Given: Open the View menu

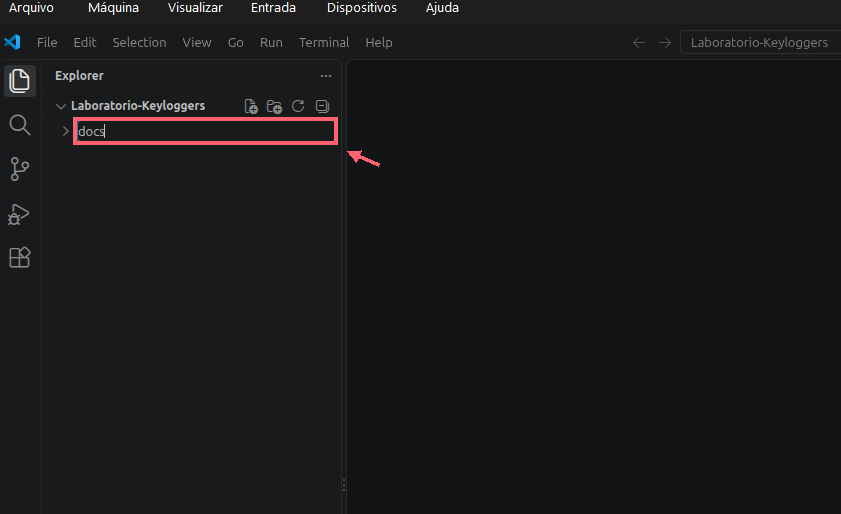Looking at the screenshot, I should (x=197, y=42).
